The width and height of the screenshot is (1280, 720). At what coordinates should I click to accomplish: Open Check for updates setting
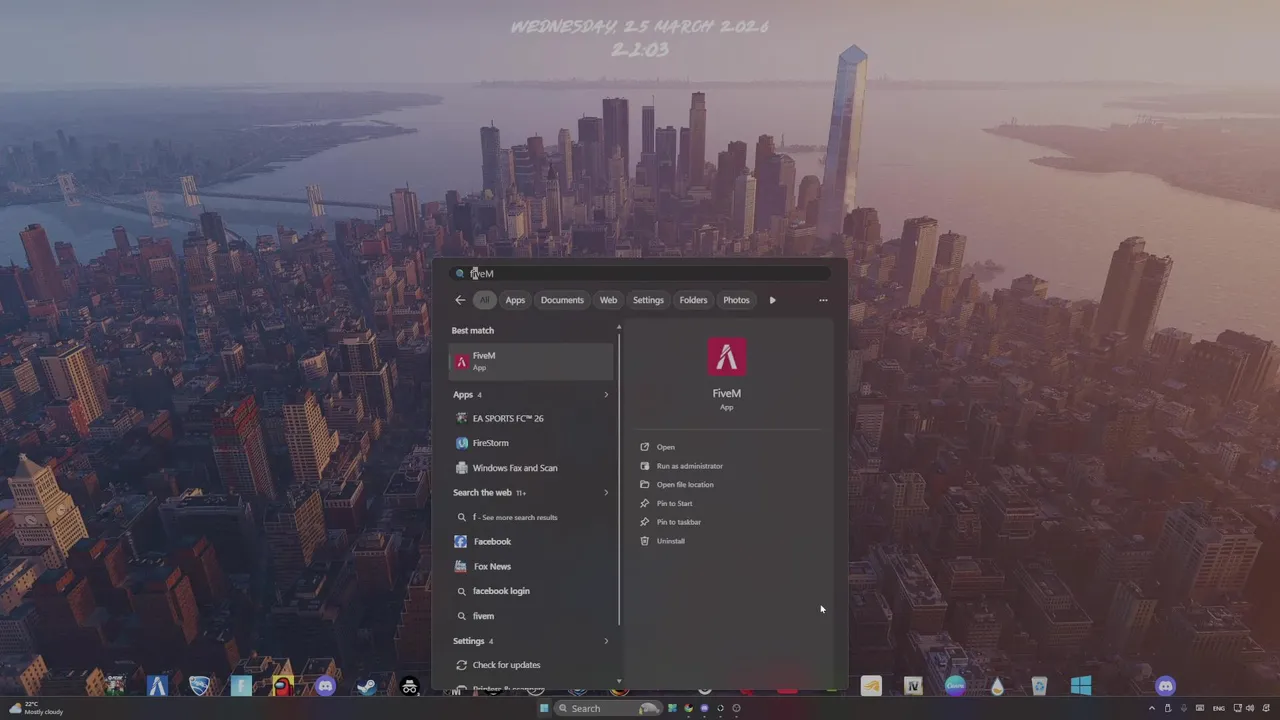tap(531, 665)
